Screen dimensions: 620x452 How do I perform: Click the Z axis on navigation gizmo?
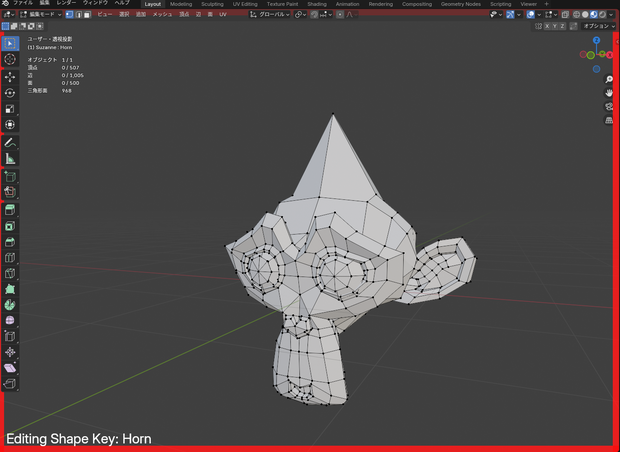pos(596,40)
